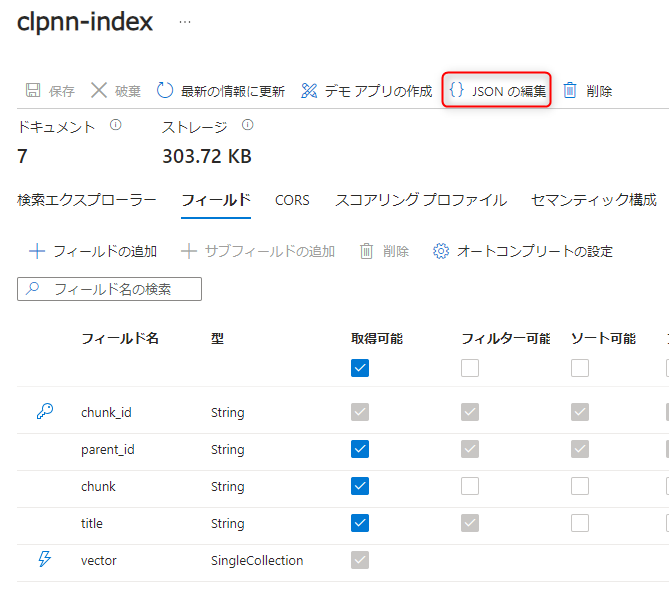Click the plus icon for フィールドの追加
This screenshot has width=669, height=599.
(37, 251)
